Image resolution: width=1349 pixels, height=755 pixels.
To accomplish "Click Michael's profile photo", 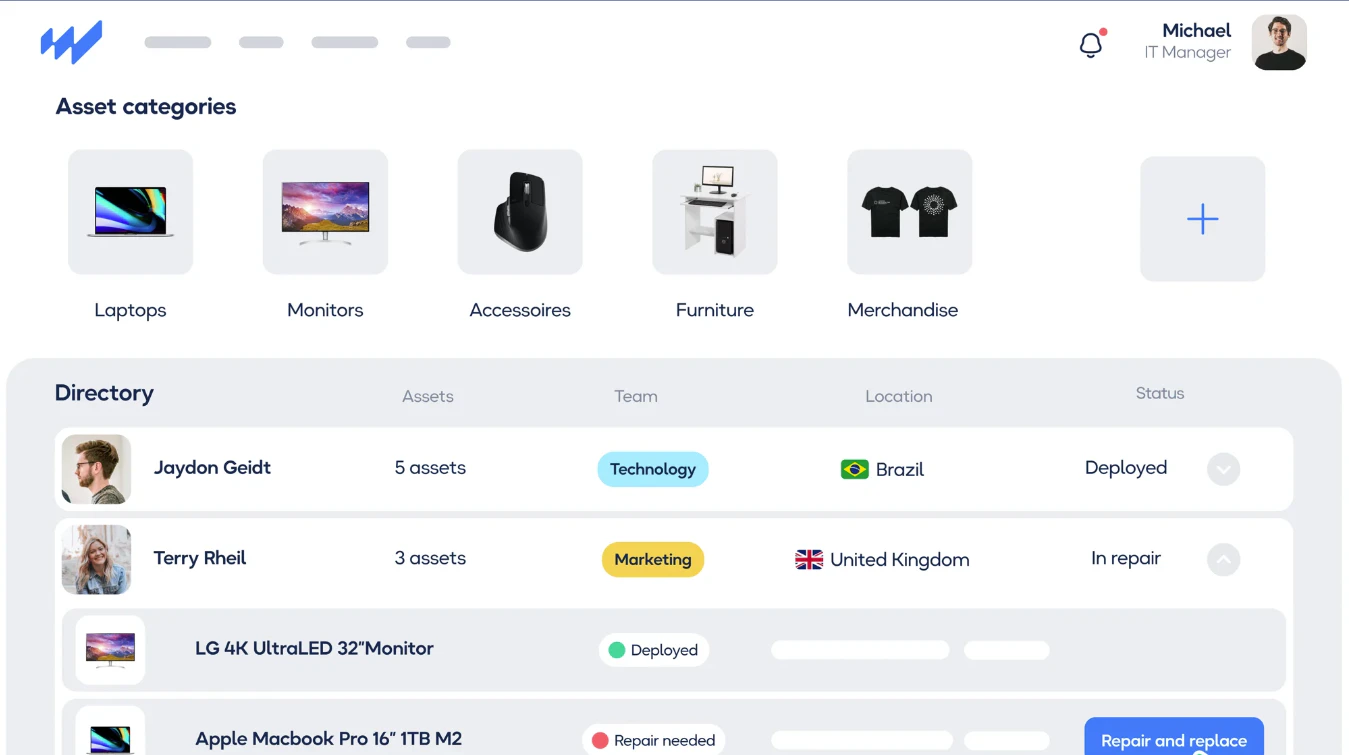I will point(1278,42).
